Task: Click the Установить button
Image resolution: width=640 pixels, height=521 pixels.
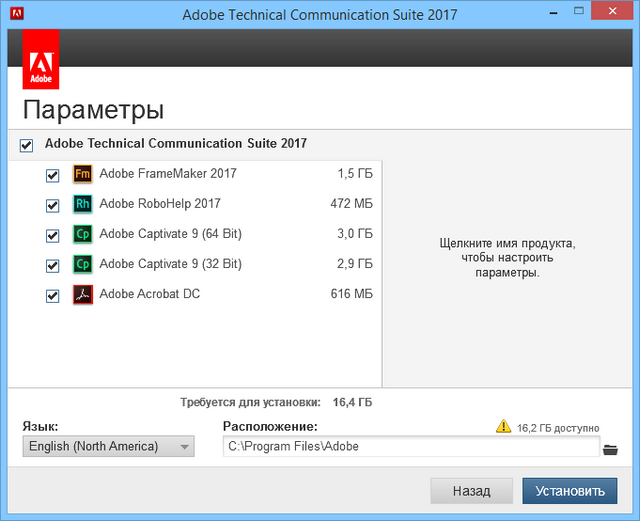Action: coord(569,491)
